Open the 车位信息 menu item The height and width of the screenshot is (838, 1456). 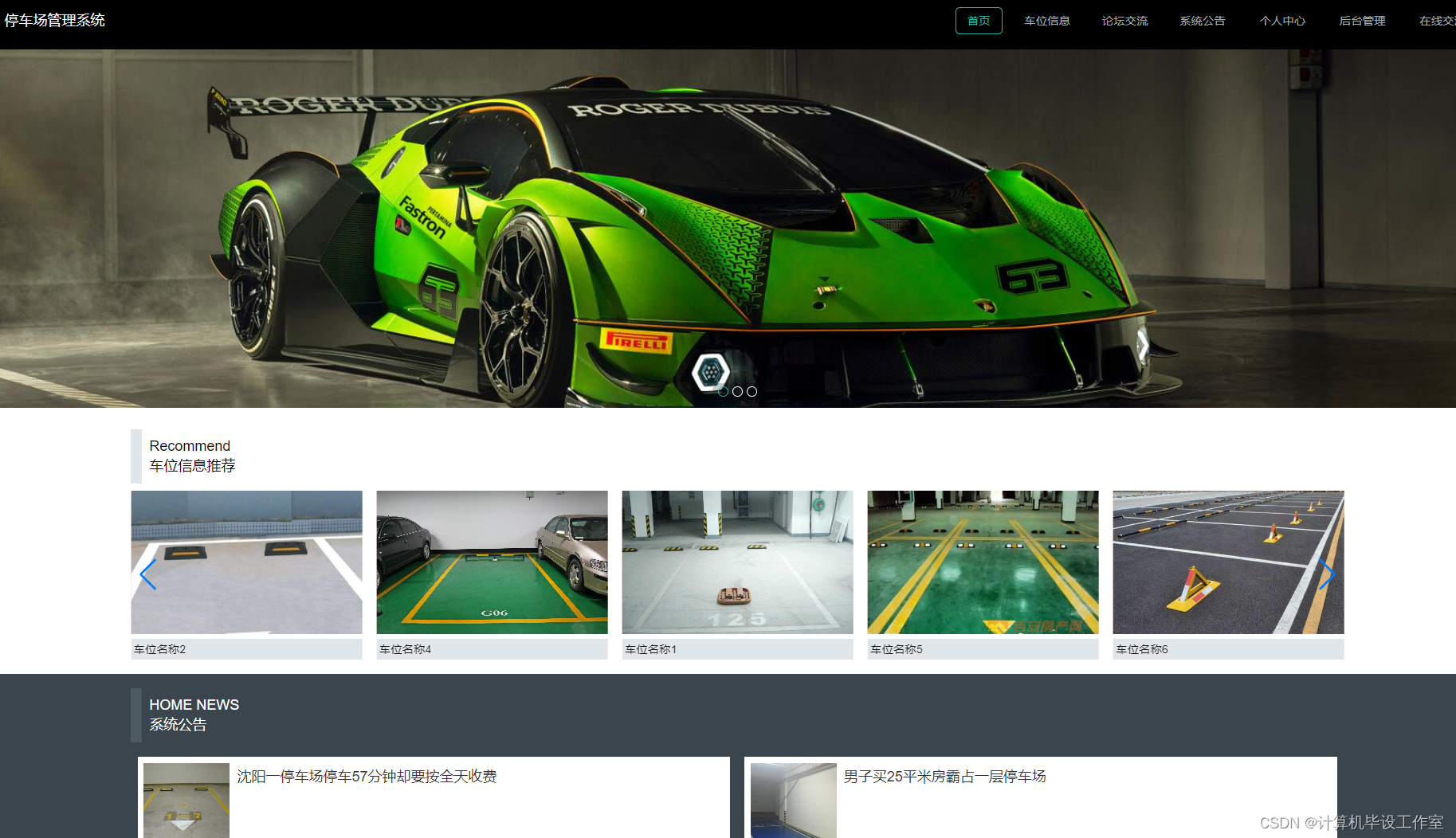coord(1047,21)
